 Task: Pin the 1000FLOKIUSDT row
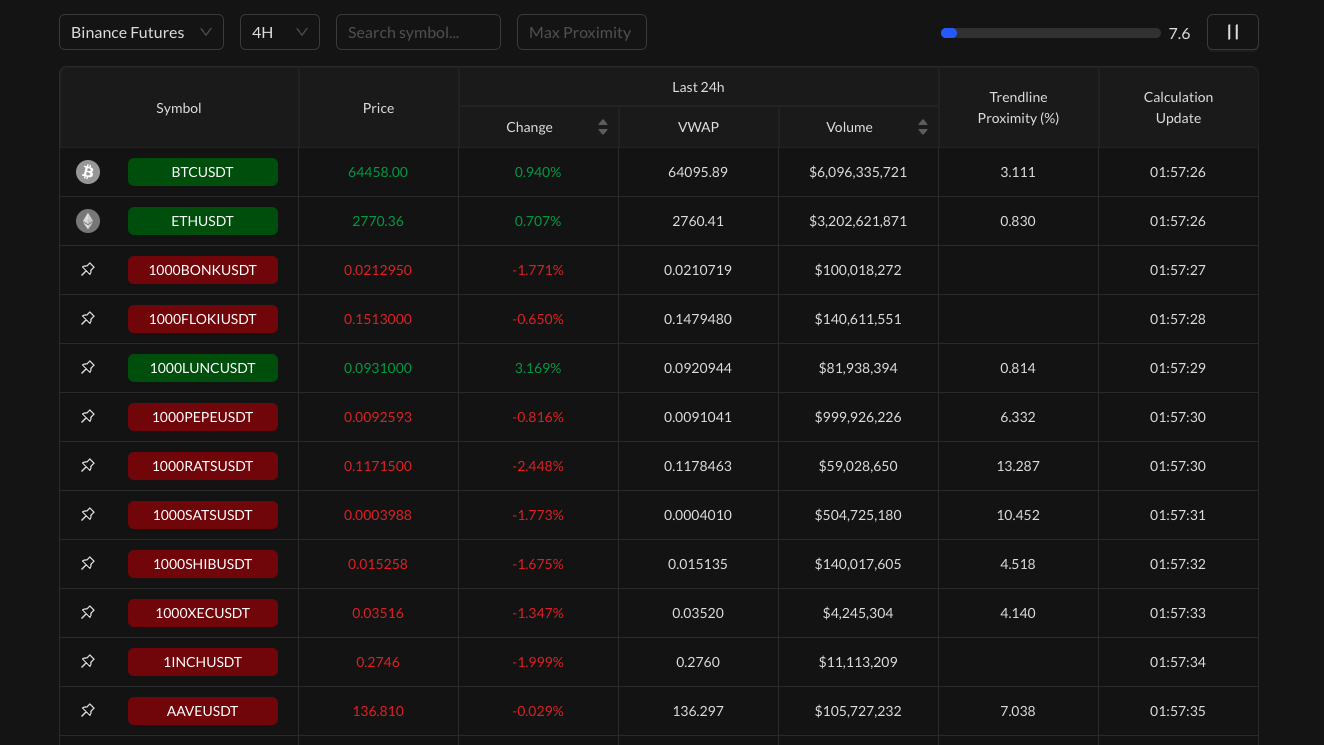88,319
